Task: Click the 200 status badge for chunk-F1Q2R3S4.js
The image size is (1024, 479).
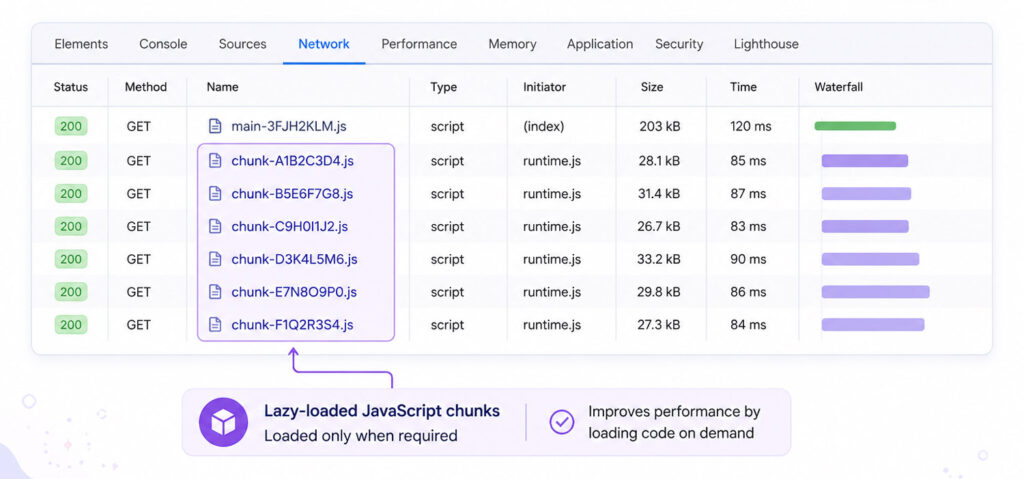Action: click(71, 324)
